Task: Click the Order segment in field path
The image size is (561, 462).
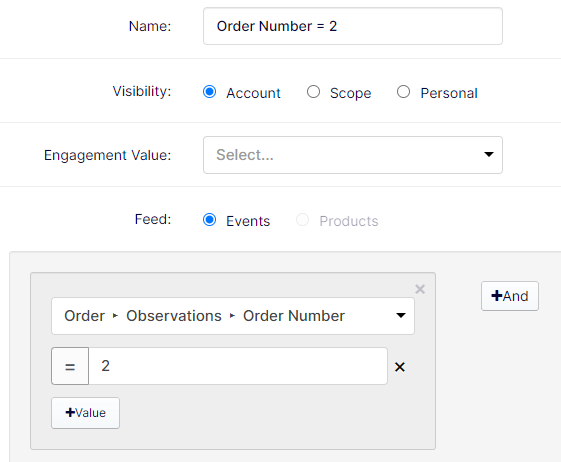Action: coord(84,316)
